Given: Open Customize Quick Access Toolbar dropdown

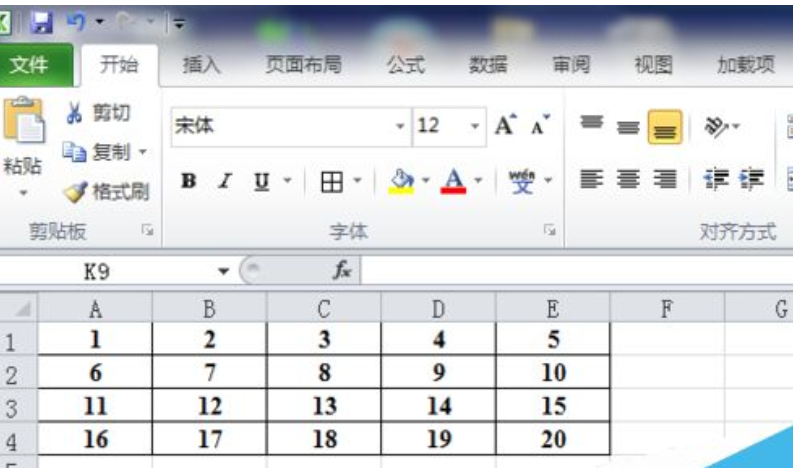Looking at the screenshot, I should pos(179,23).
